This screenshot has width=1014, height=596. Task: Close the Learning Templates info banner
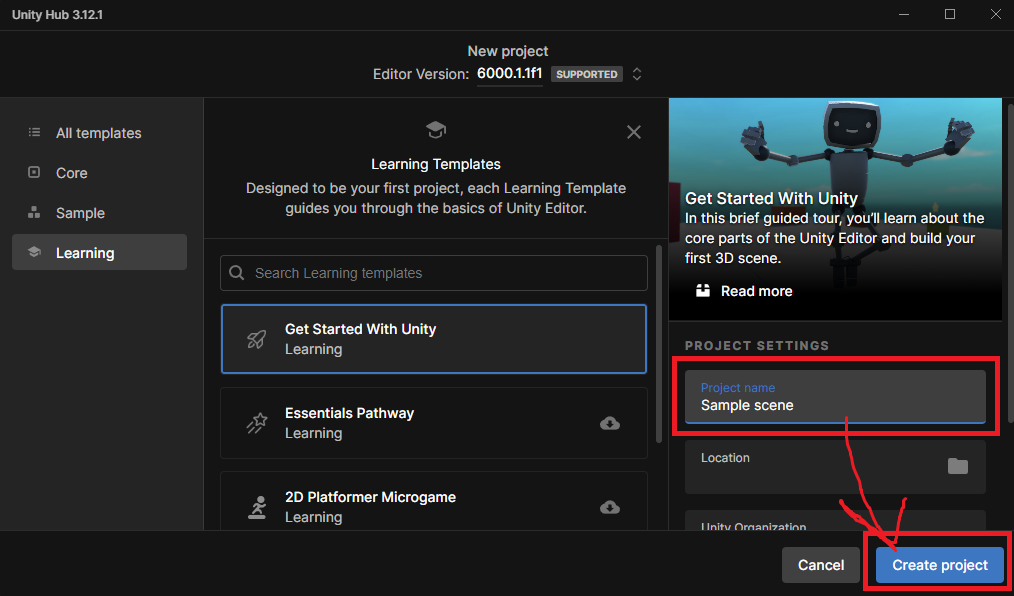[634, 132]
